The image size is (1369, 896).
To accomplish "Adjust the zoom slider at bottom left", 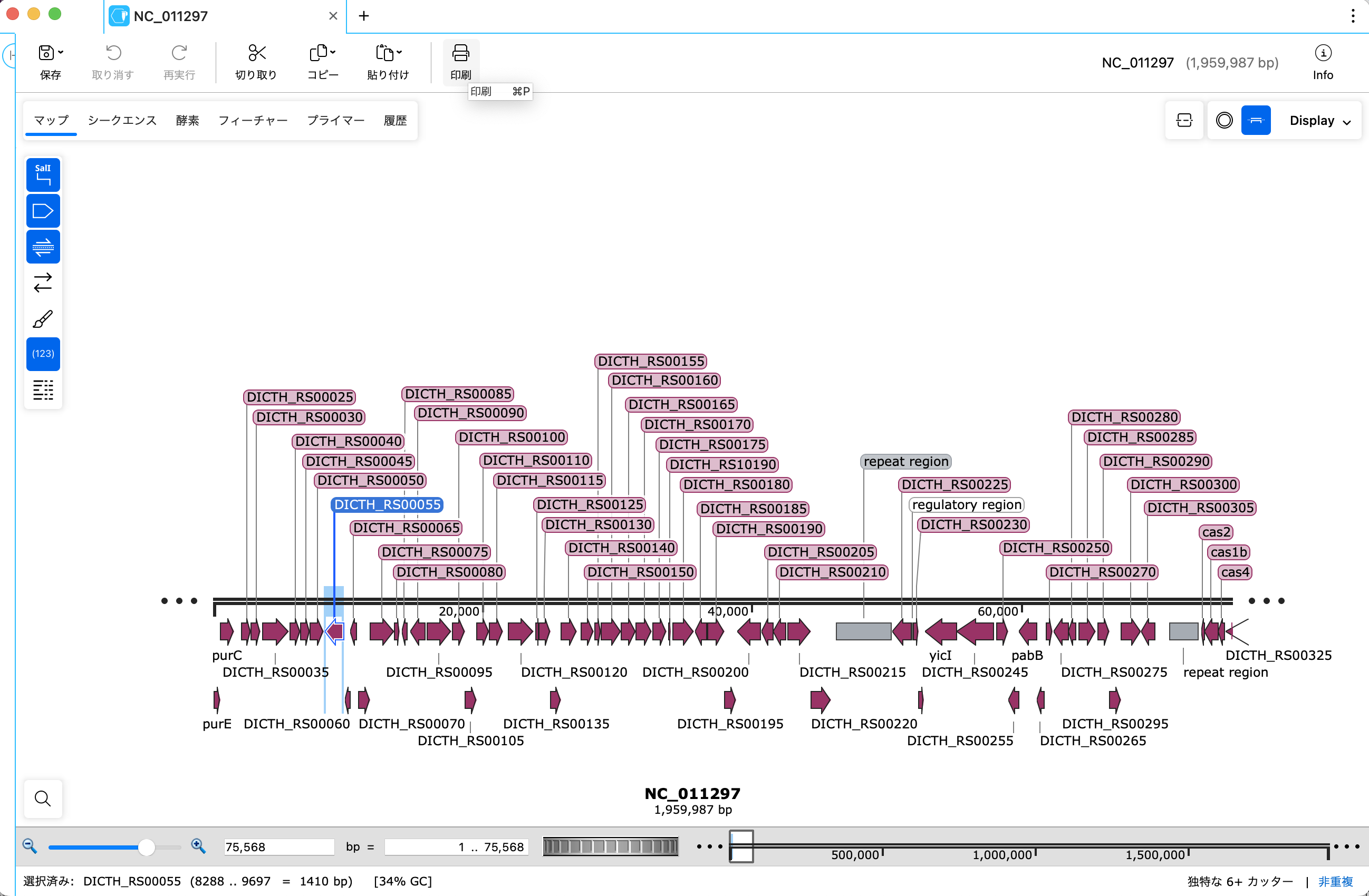I will (x=148, y=846).
